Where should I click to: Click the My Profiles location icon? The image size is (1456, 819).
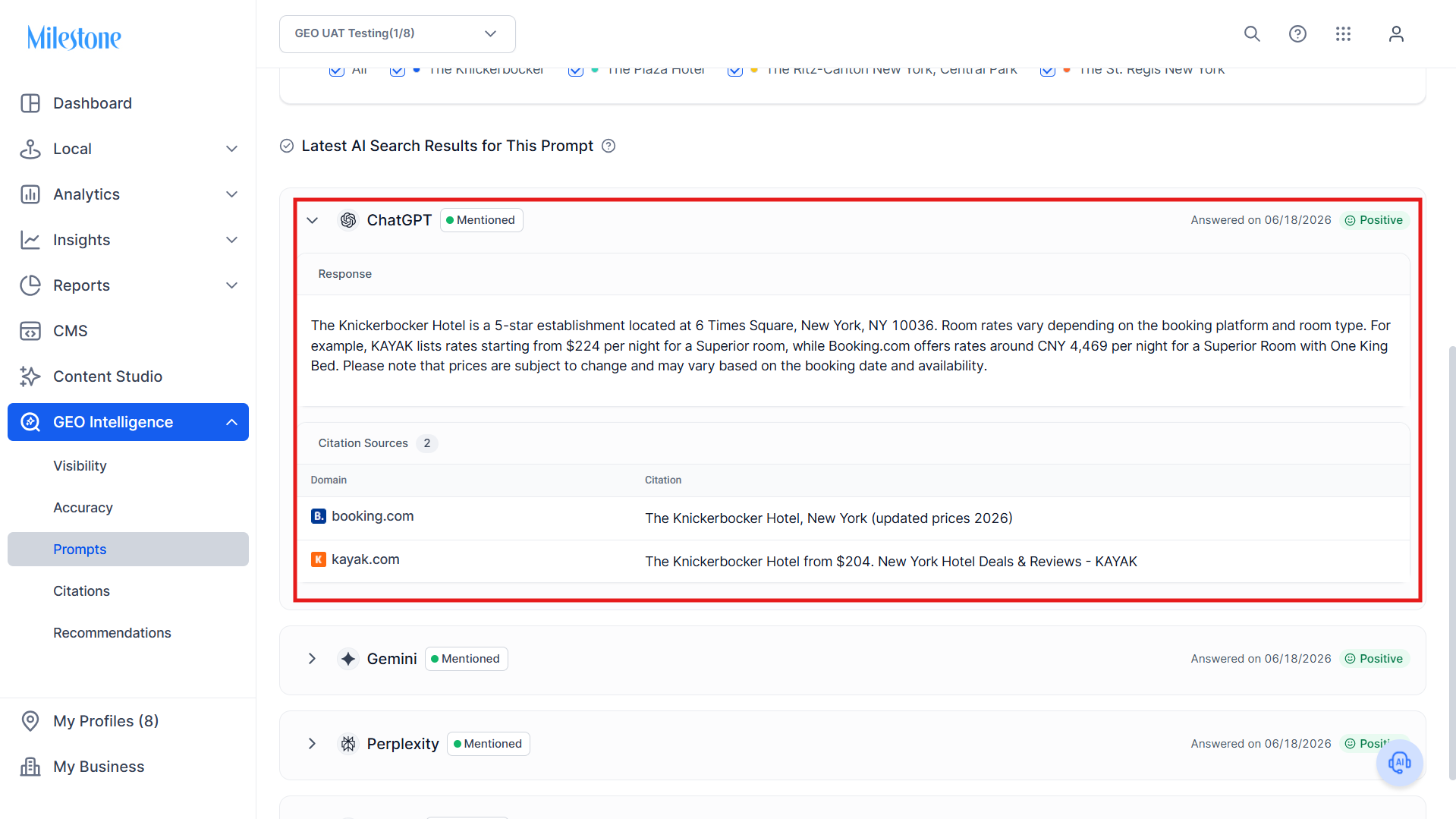[x=30, y=721]
